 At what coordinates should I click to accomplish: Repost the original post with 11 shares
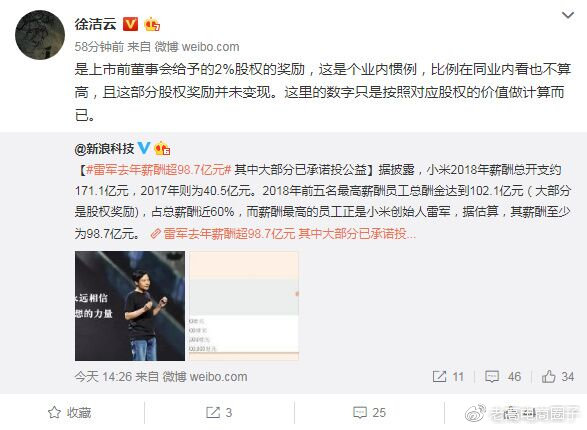(x=448, y=376)
